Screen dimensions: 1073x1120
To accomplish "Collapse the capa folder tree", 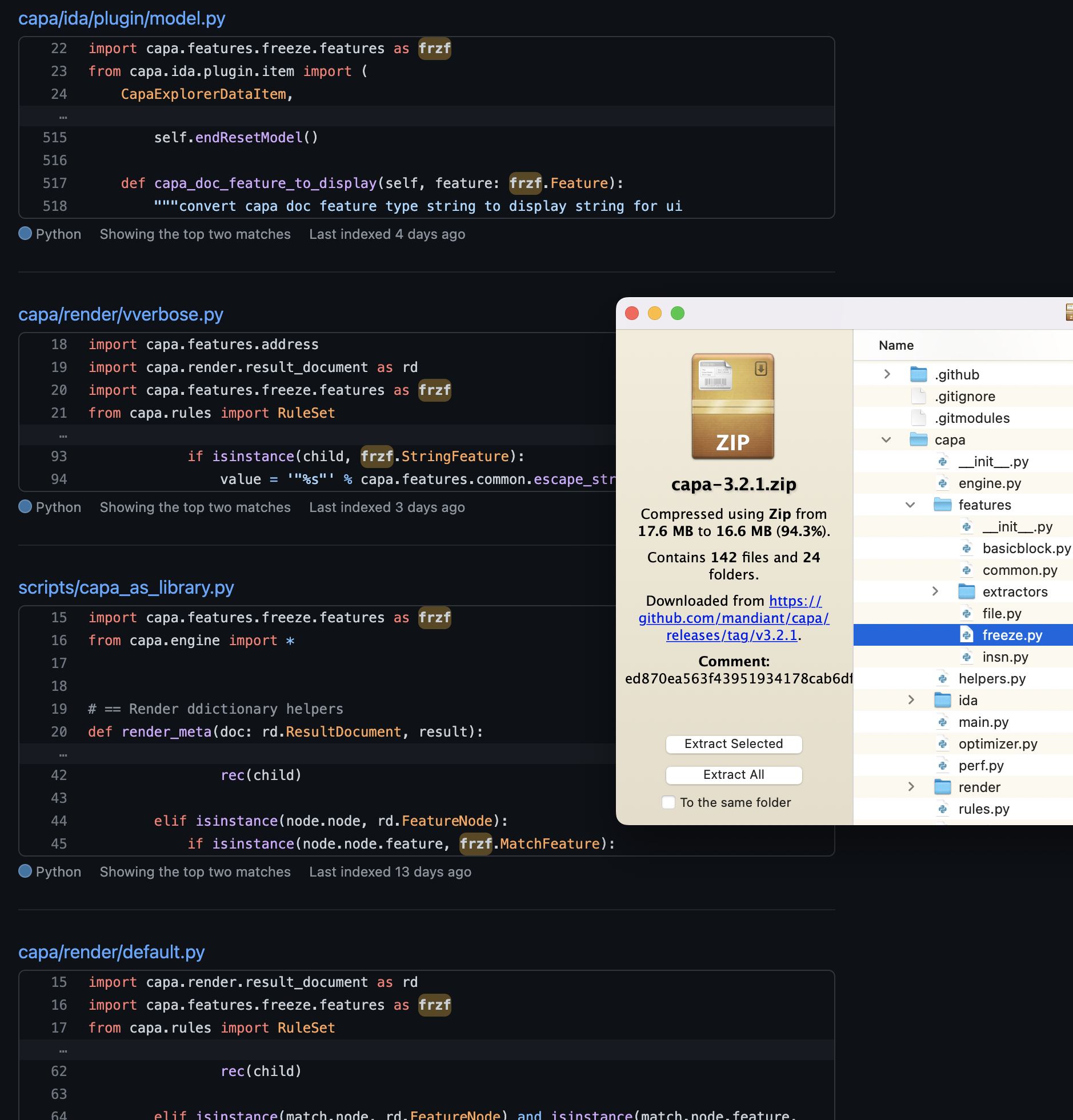I will tap(887, 439).
